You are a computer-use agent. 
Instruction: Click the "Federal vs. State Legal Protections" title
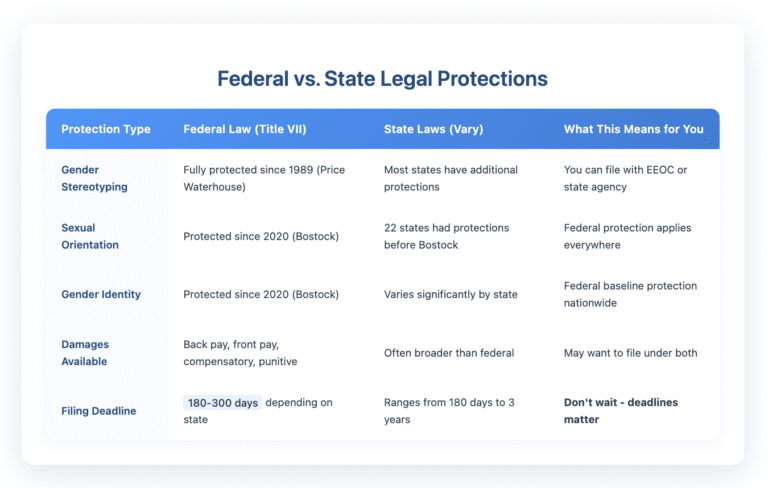pyautogui.click(x=383, y=77)
